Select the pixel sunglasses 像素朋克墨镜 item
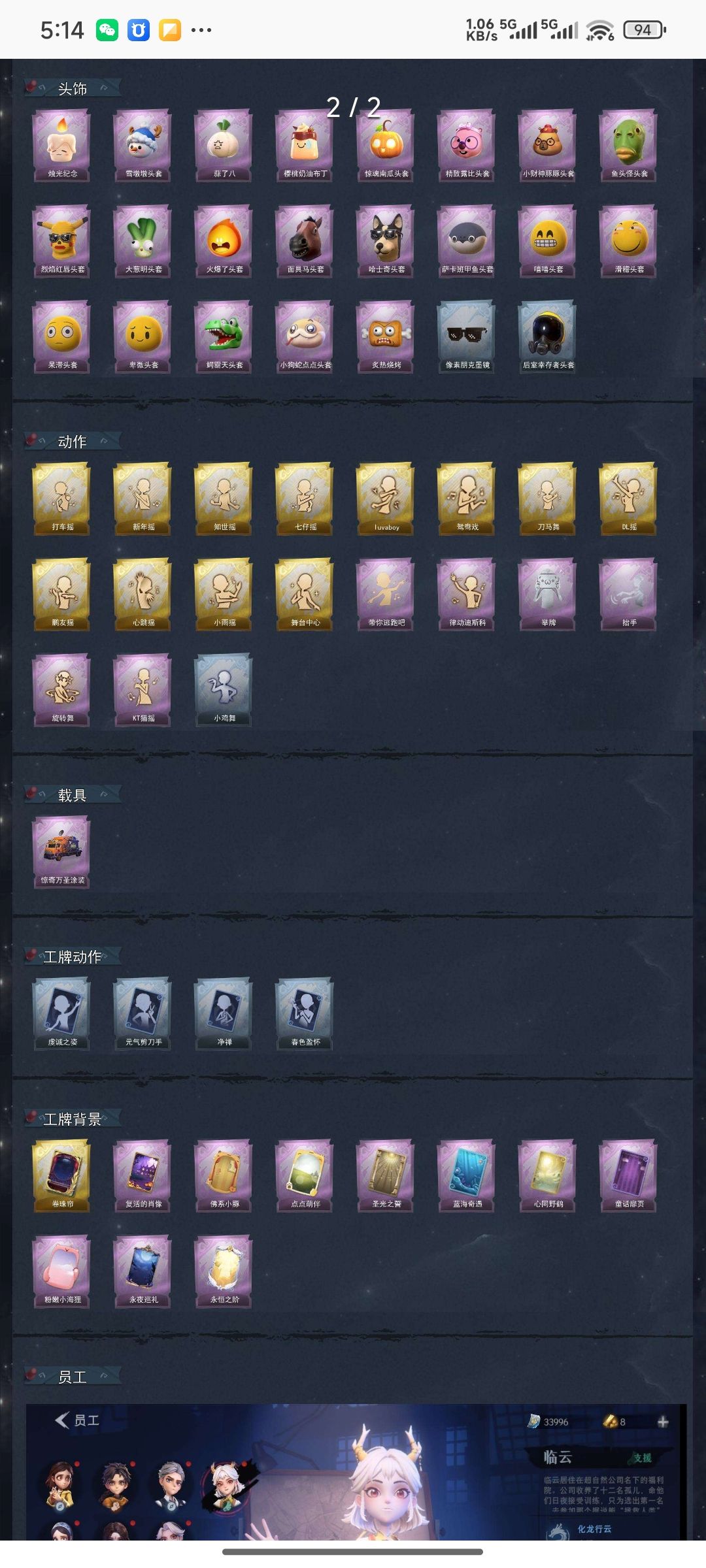 pyautogui.click(x=467, y=336)
